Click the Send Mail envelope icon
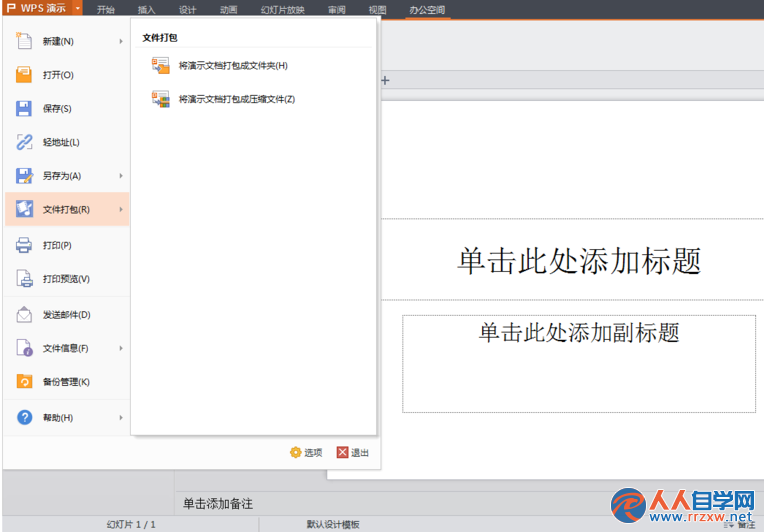764x532 pixels. point(23,315)
